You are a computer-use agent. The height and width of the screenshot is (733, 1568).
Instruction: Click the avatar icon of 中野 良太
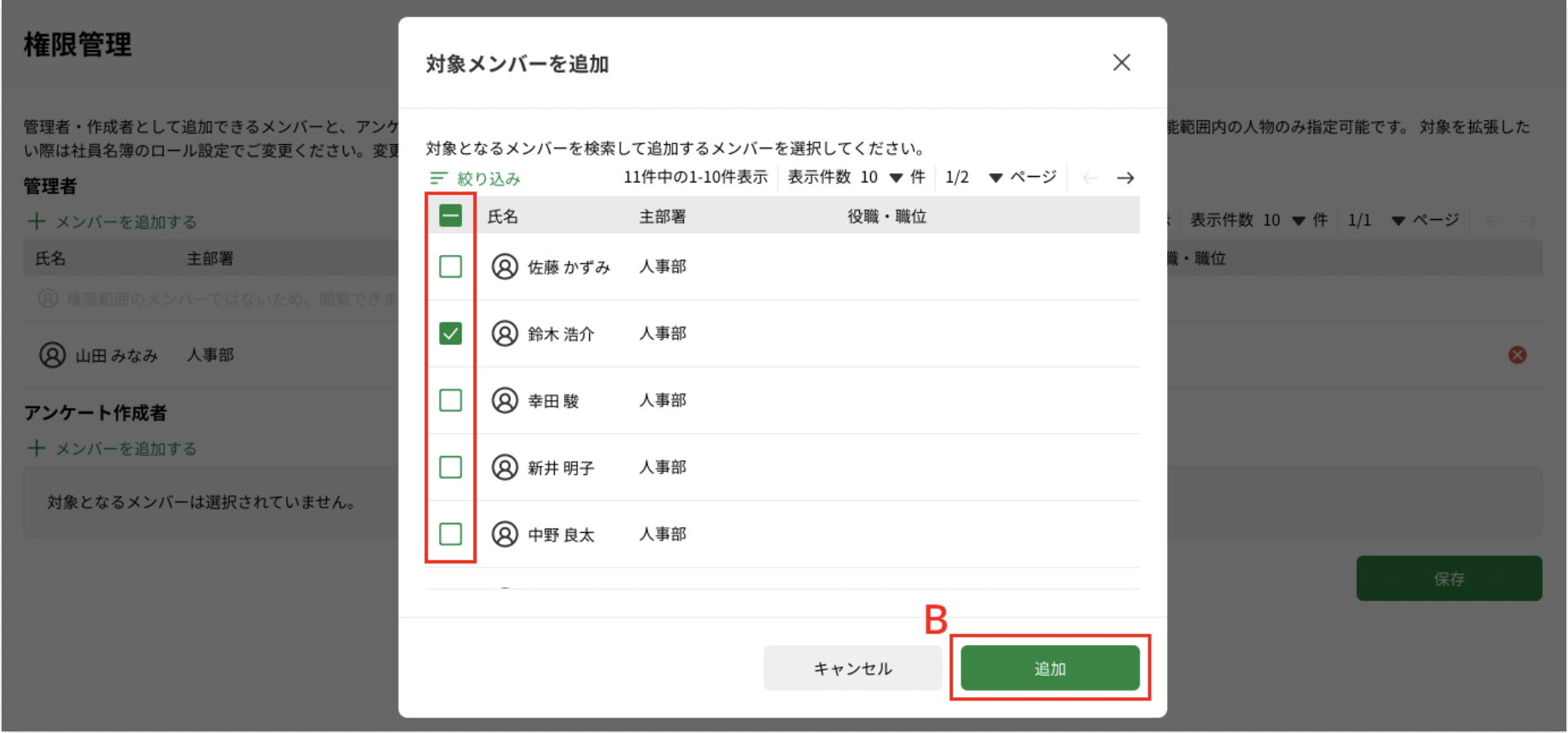click(x=505, y=533)
